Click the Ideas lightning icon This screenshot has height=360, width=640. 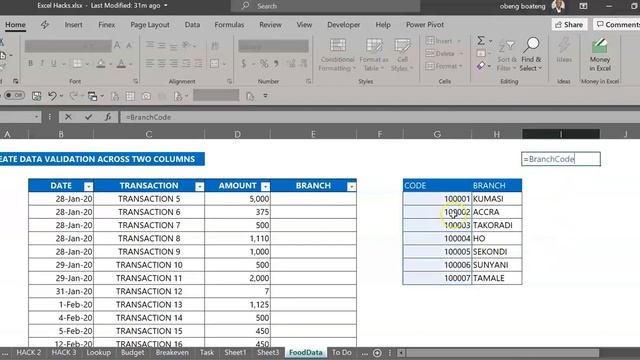pyautogui.click(x=564, y=50)
